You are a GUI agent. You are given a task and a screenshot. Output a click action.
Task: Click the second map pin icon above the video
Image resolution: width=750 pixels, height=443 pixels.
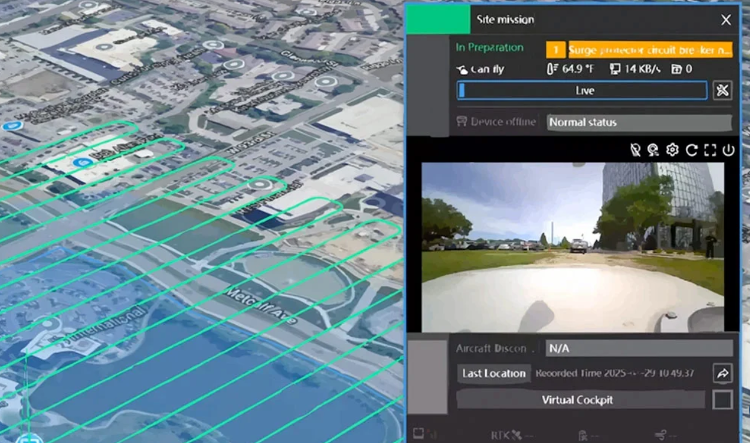click(654, 150)
